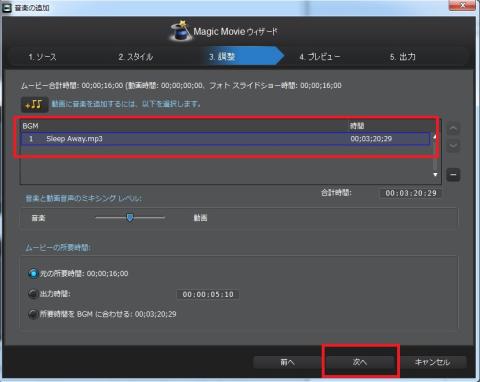Click the キャンセル button
The image size is (480, 382).
click(x=432, y=362)
